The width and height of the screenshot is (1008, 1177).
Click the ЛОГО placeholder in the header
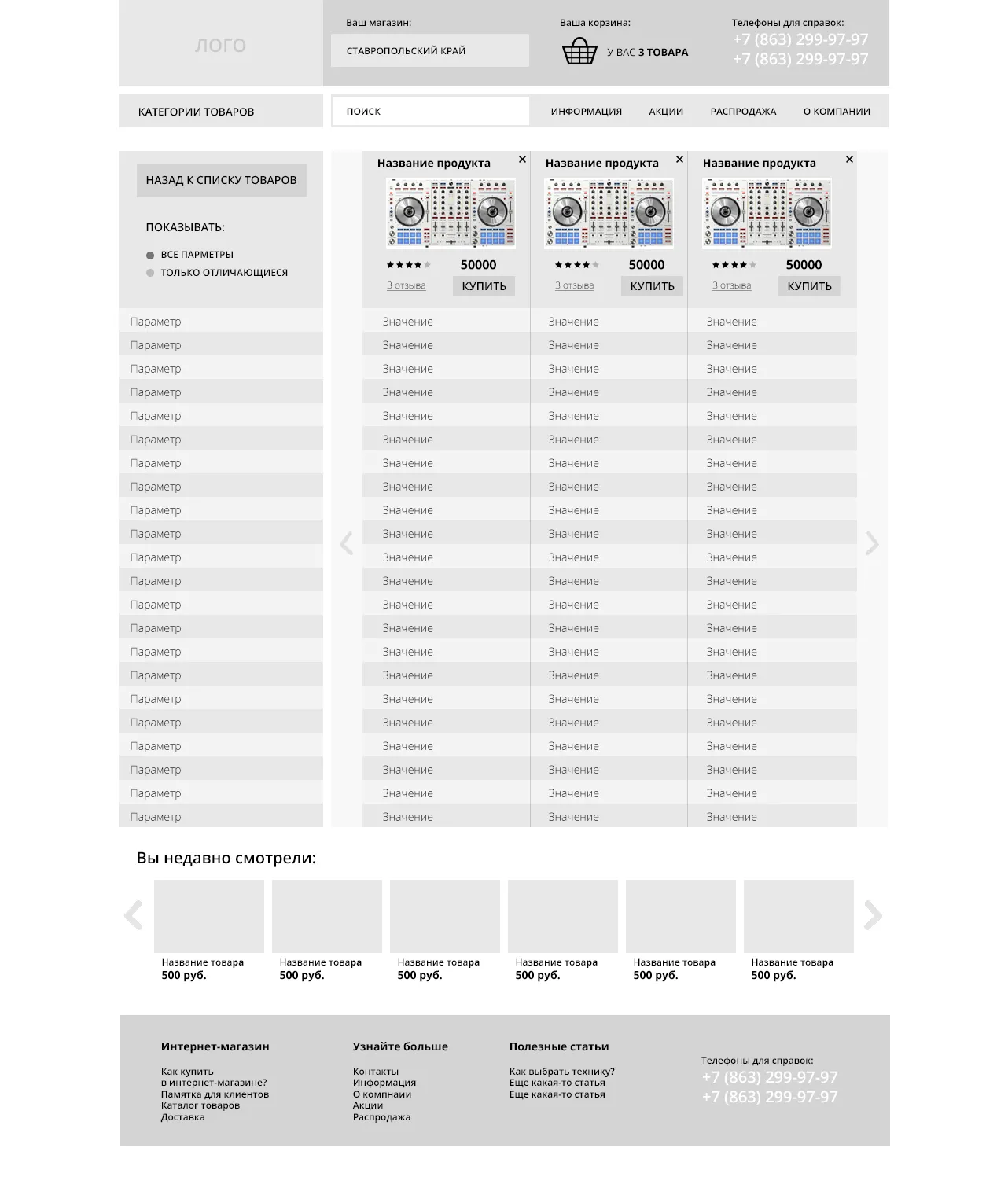(221, 45)
